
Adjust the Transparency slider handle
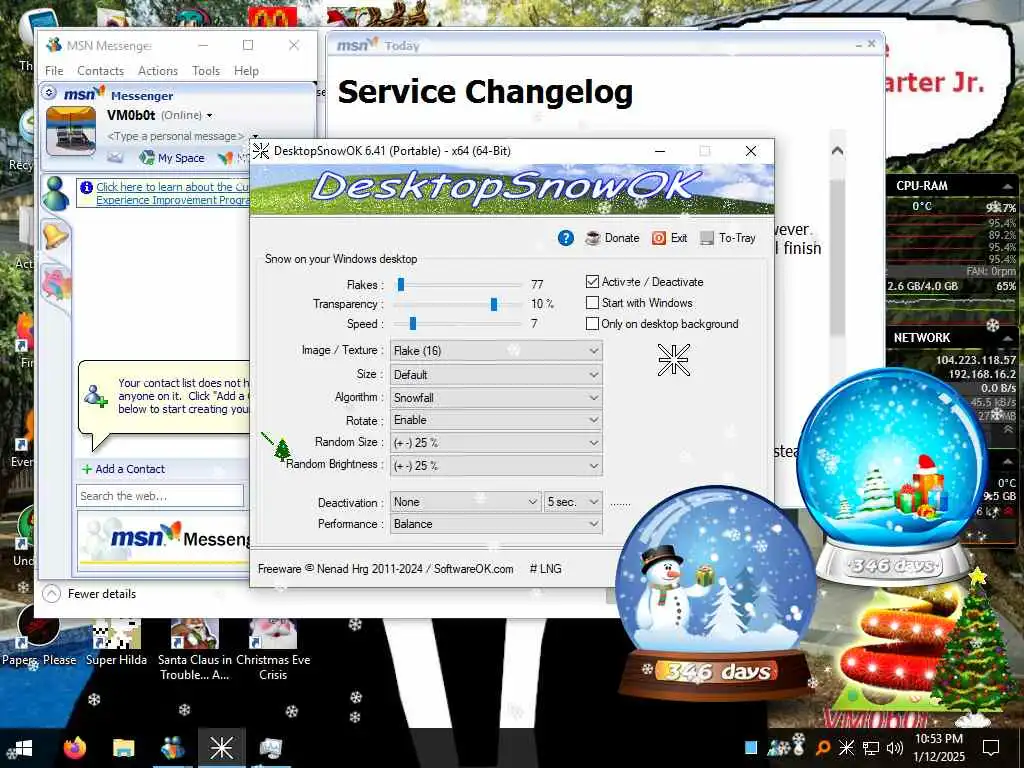pyautogui.click(x=494, y=304)
